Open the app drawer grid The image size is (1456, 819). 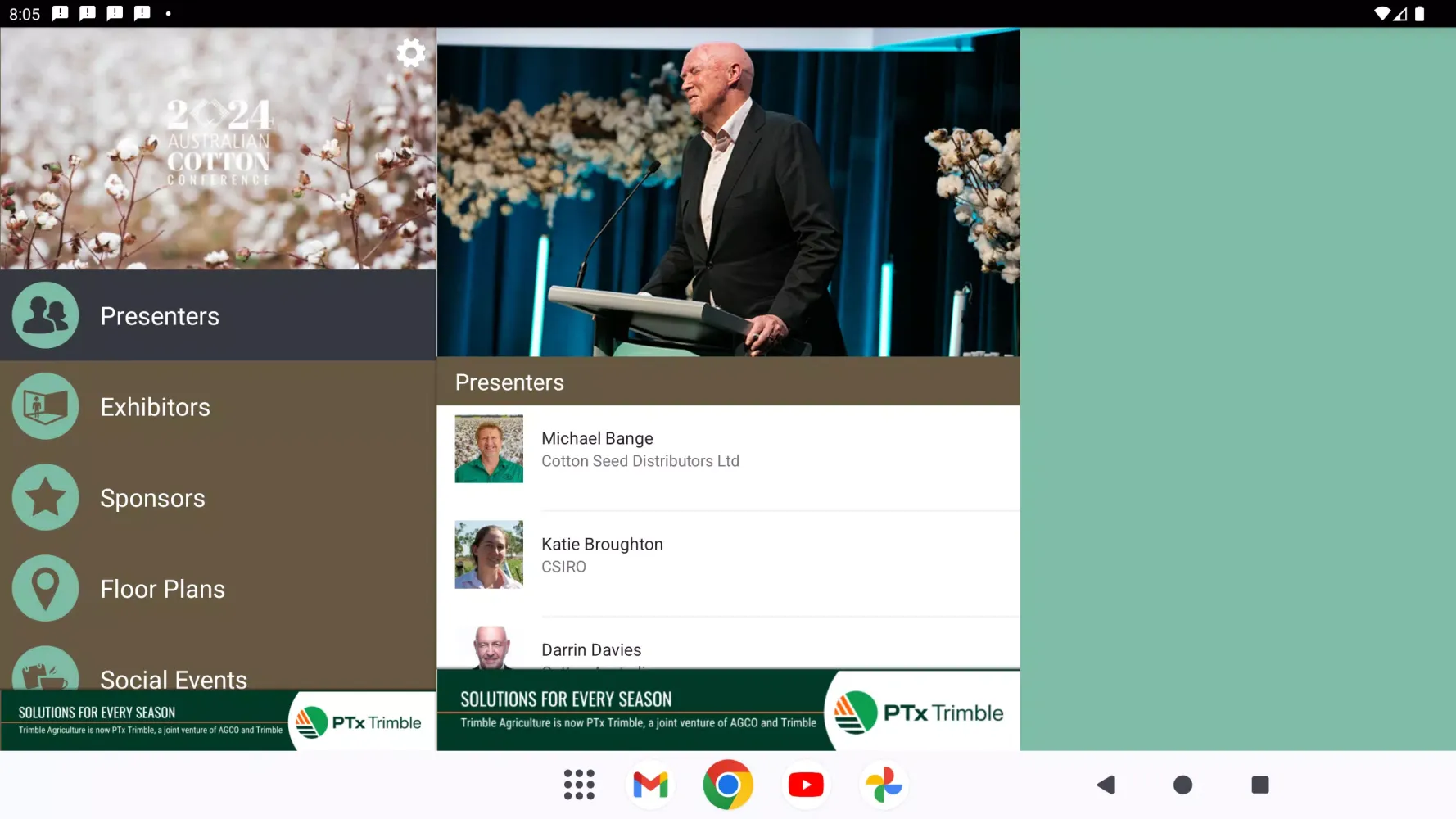point(579,784)
